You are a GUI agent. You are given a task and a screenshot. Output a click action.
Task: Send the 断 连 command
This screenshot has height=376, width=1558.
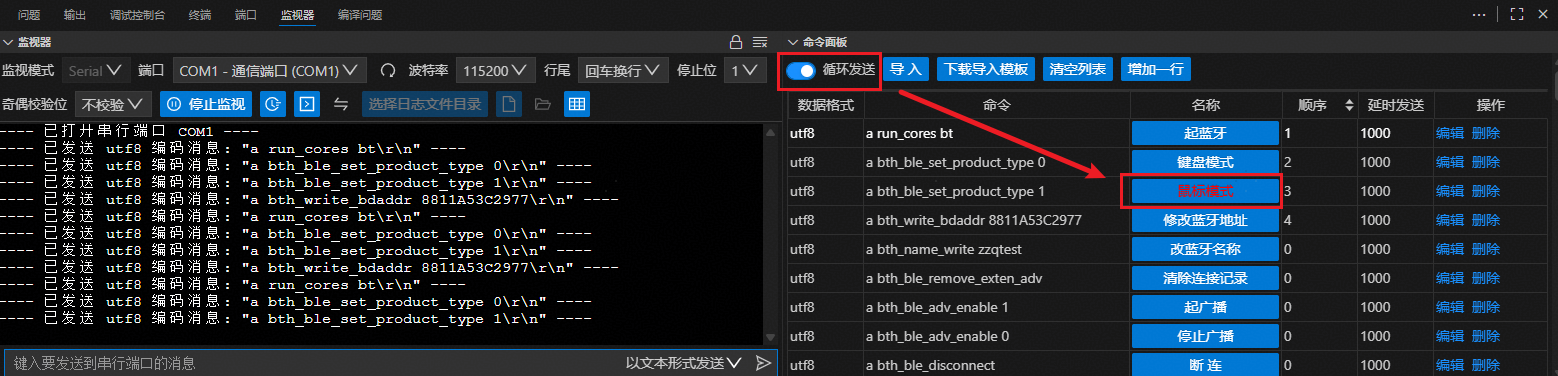point(1206,365)
